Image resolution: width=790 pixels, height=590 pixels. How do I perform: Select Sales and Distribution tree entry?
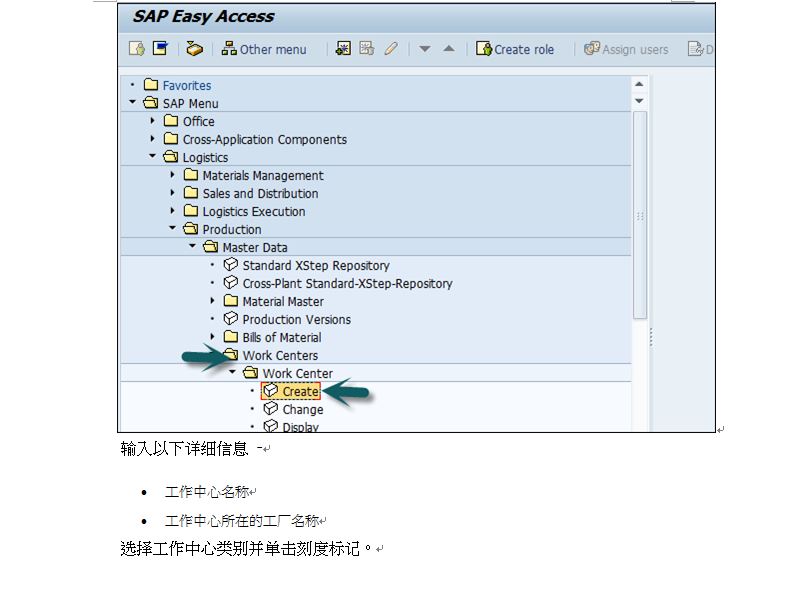pos(260,193)
